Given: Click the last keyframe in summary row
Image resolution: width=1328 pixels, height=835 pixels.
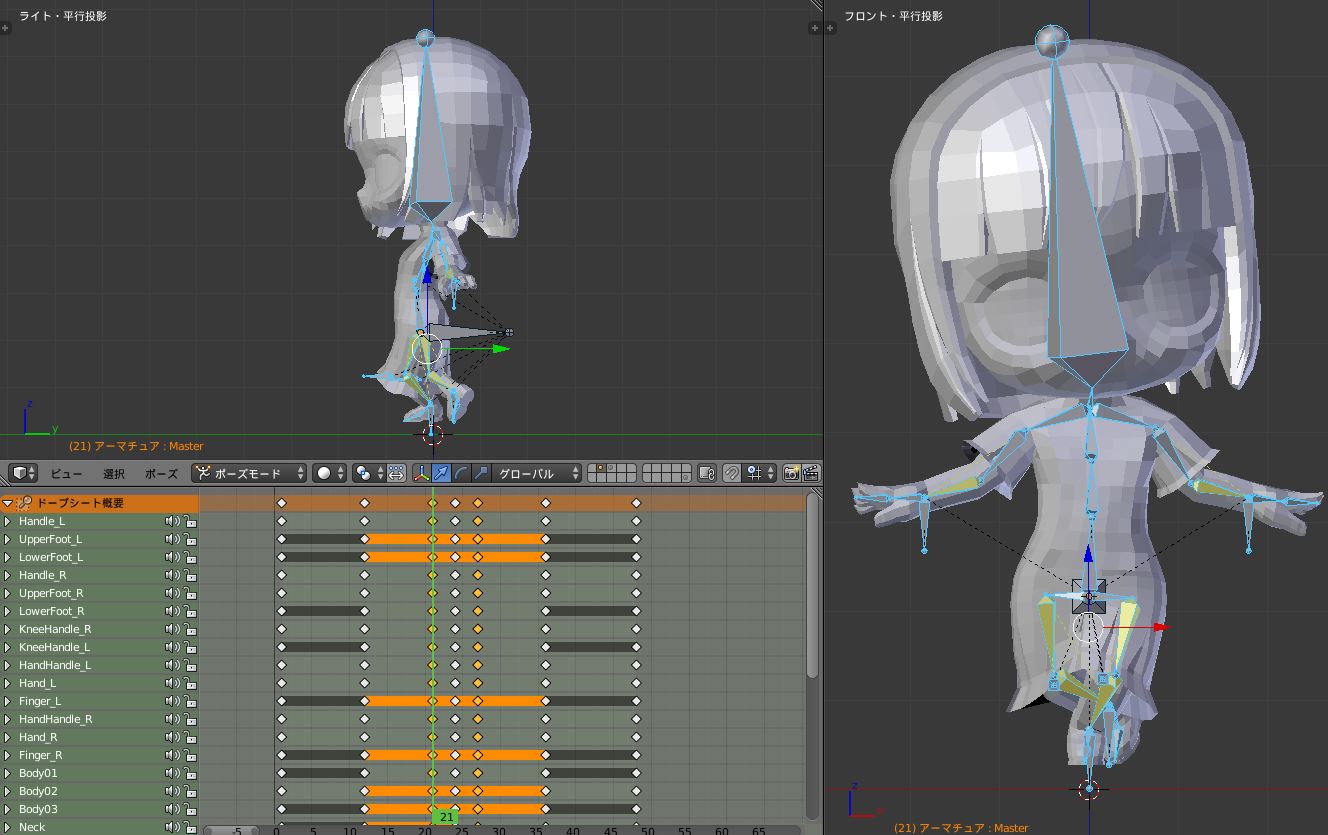Looking at the screenshot, I should pyautogui.click(x=636, y=503).
